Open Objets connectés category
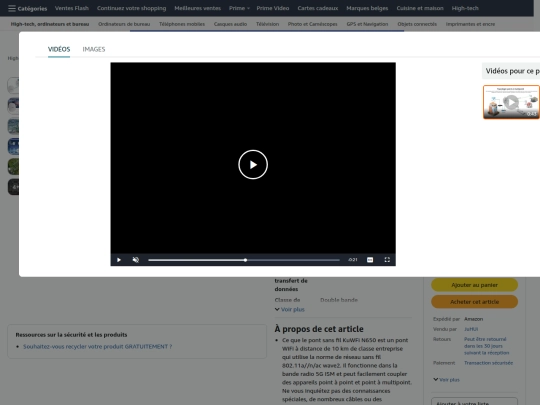Viewport: 540px width, 405px height. point(417,24)
